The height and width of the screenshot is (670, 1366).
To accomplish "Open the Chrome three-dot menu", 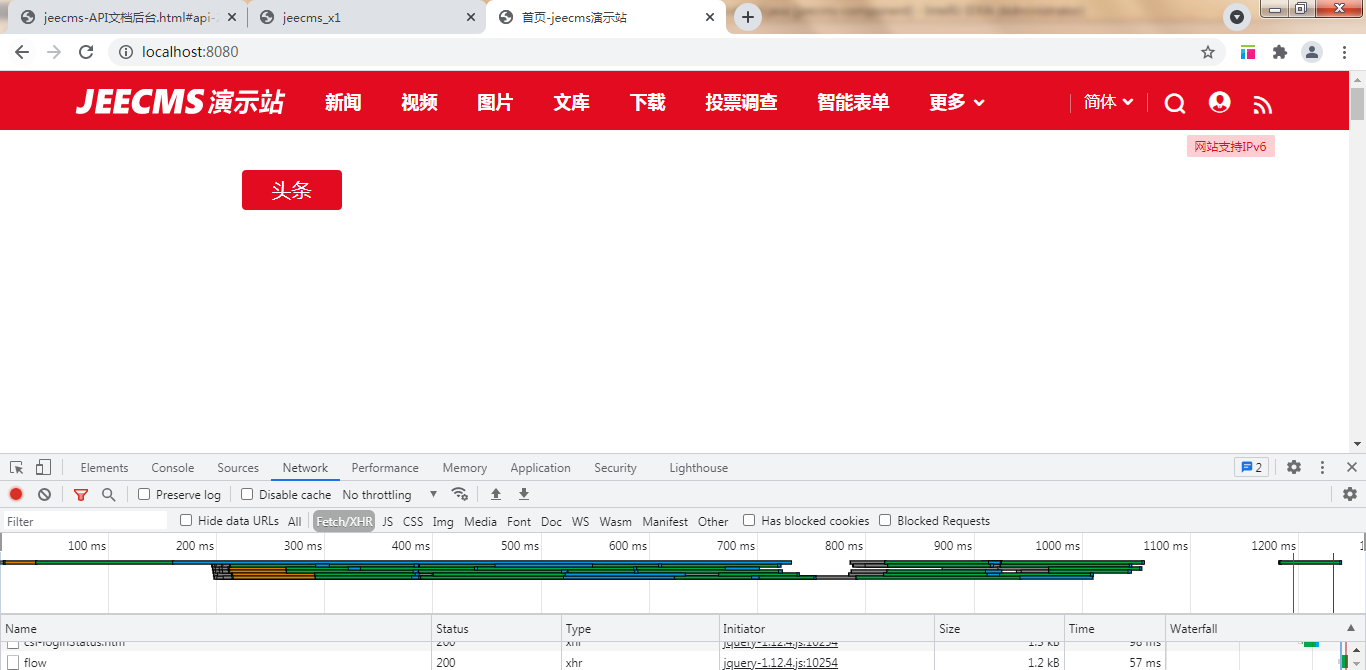I will (x=1343, y=52).
